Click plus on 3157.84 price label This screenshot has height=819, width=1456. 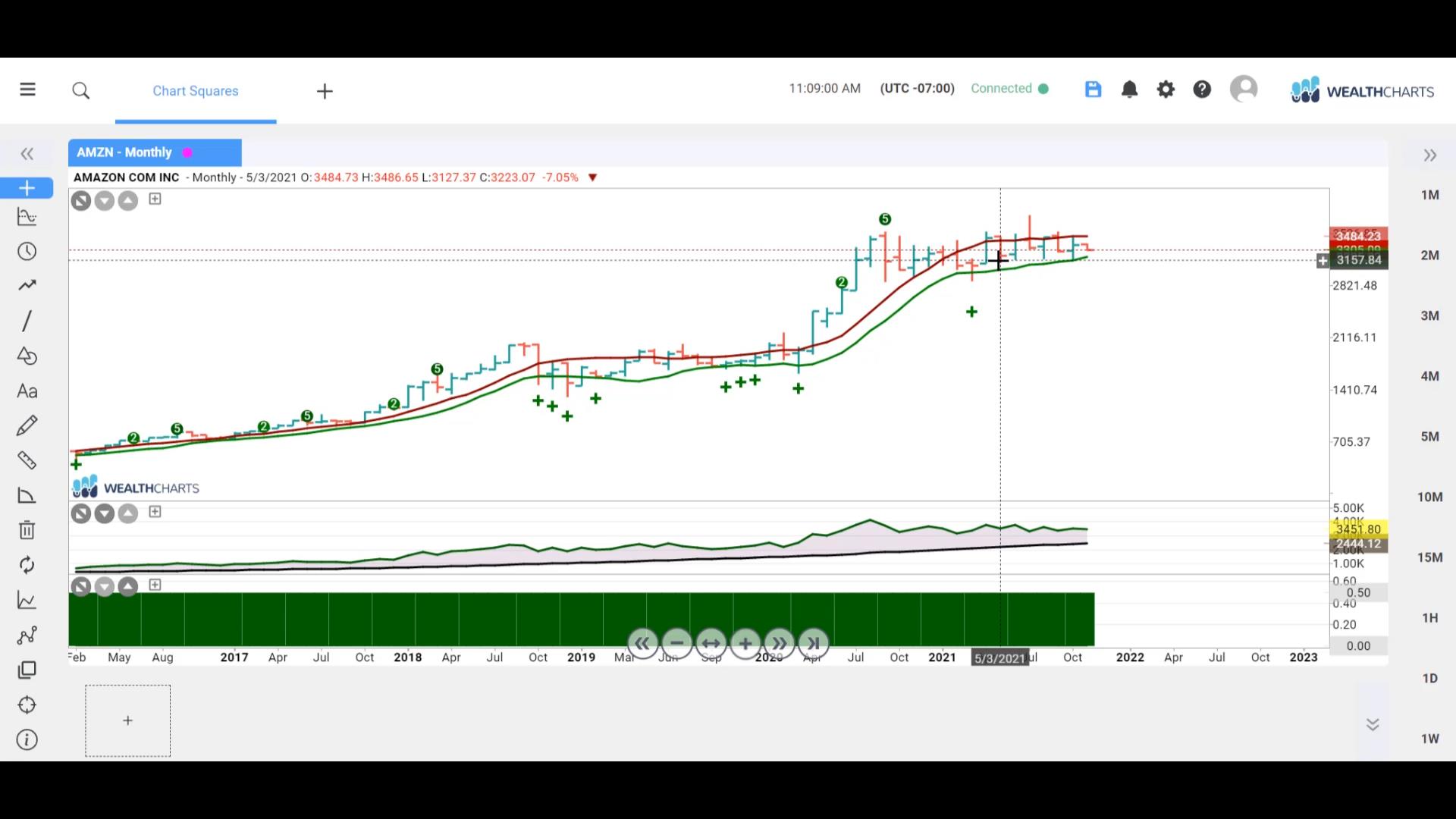pos(1323,261)
